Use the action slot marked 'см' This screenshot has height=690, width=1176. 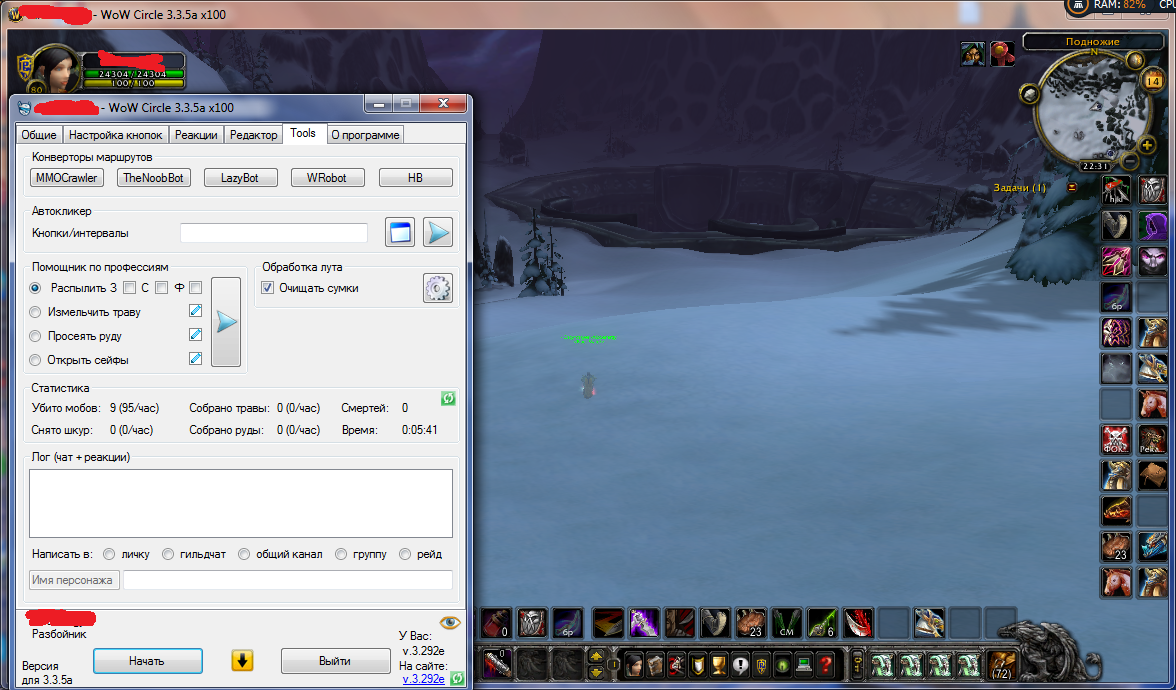coord(787,622)
